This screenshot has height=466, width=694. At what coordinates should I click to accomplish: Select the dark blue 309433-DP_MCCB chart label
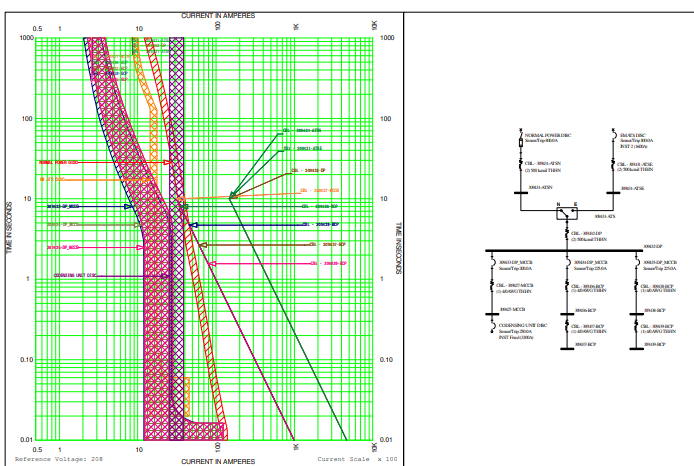pyautogui.click(x=63, y=207)
